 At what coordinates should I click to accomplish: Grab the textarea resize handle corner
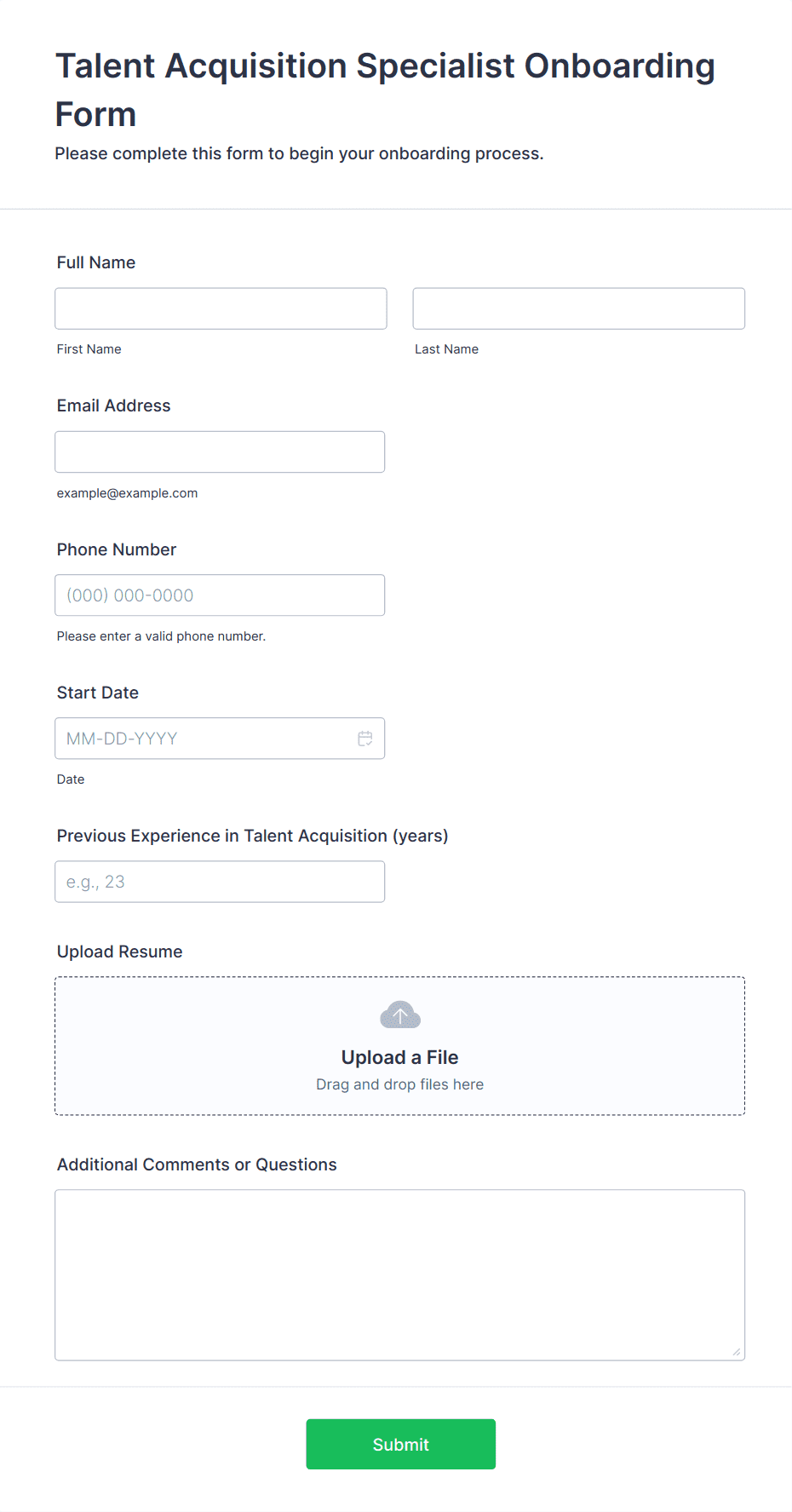[x=737, y=1352]
